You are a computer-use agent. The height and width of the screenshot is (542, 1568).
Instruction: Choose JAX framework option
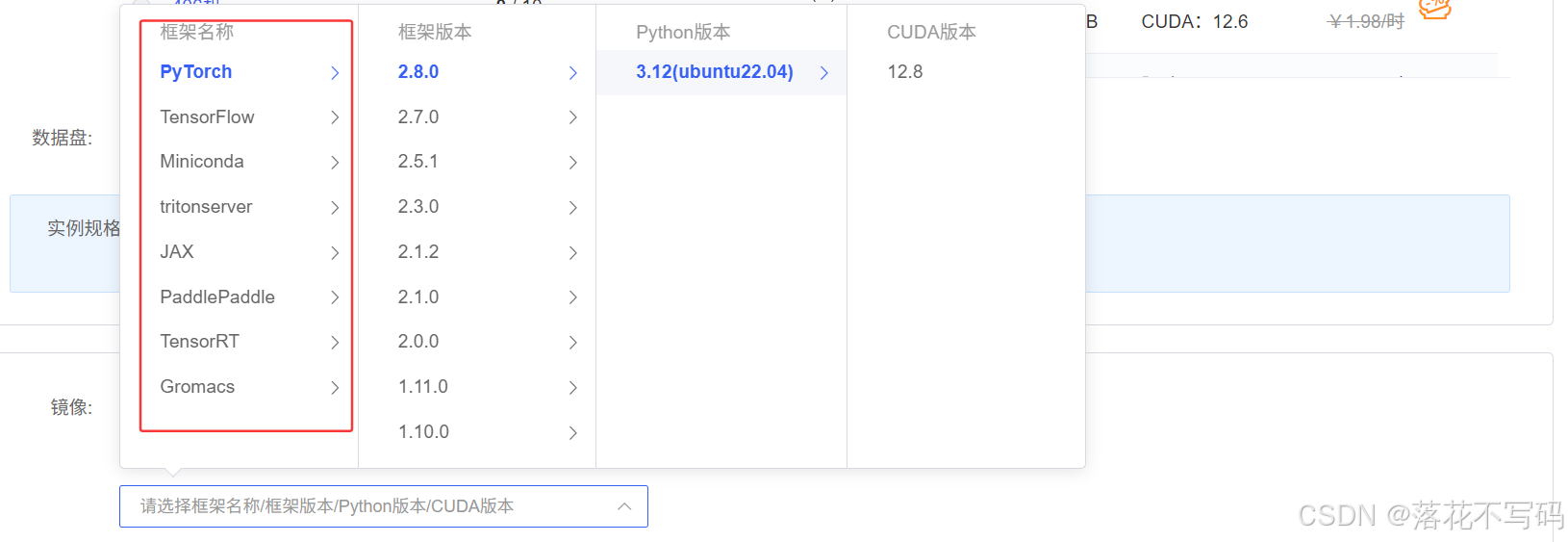pyautogui.click(x=177, y=252)
